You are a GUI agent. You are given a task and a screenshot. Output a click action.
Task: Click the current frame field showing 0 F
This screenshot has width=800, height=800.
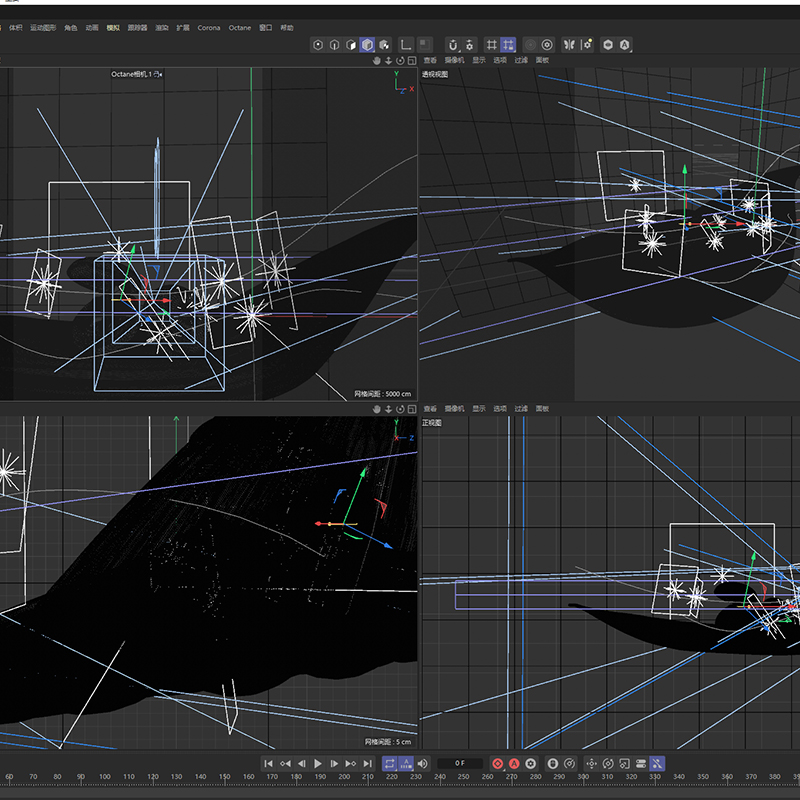point(459,763)
